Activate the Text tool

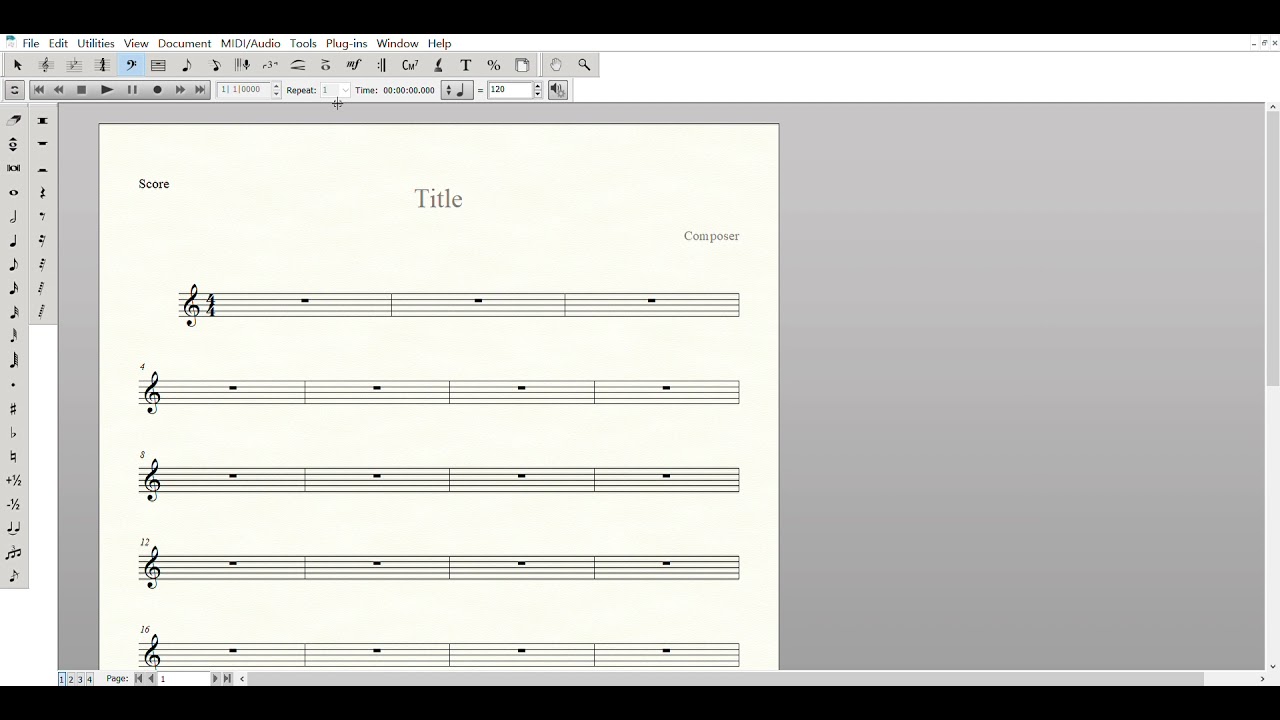(x=466, y=65)
